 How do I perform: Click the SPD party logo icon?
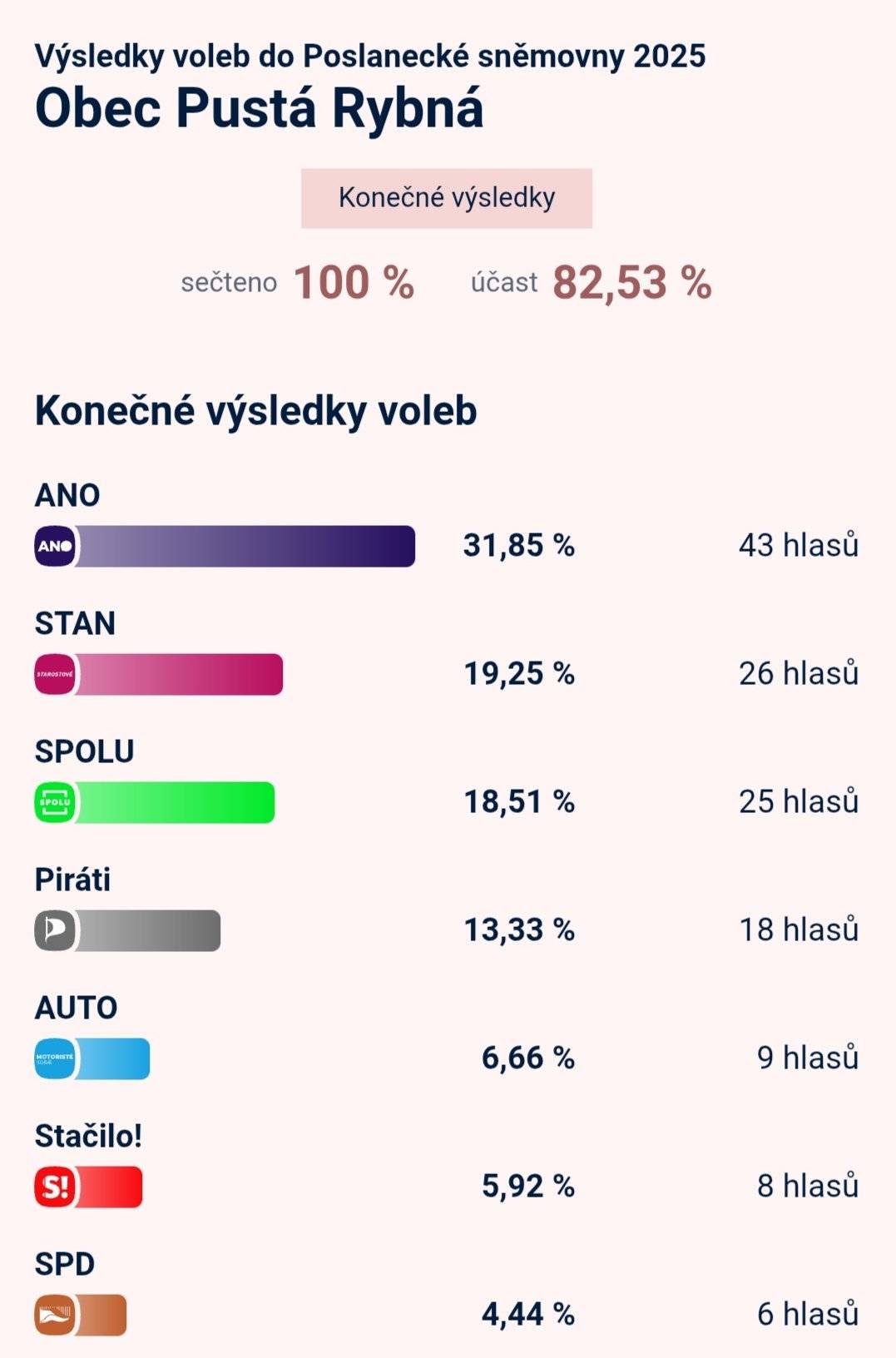point(54,1315)
